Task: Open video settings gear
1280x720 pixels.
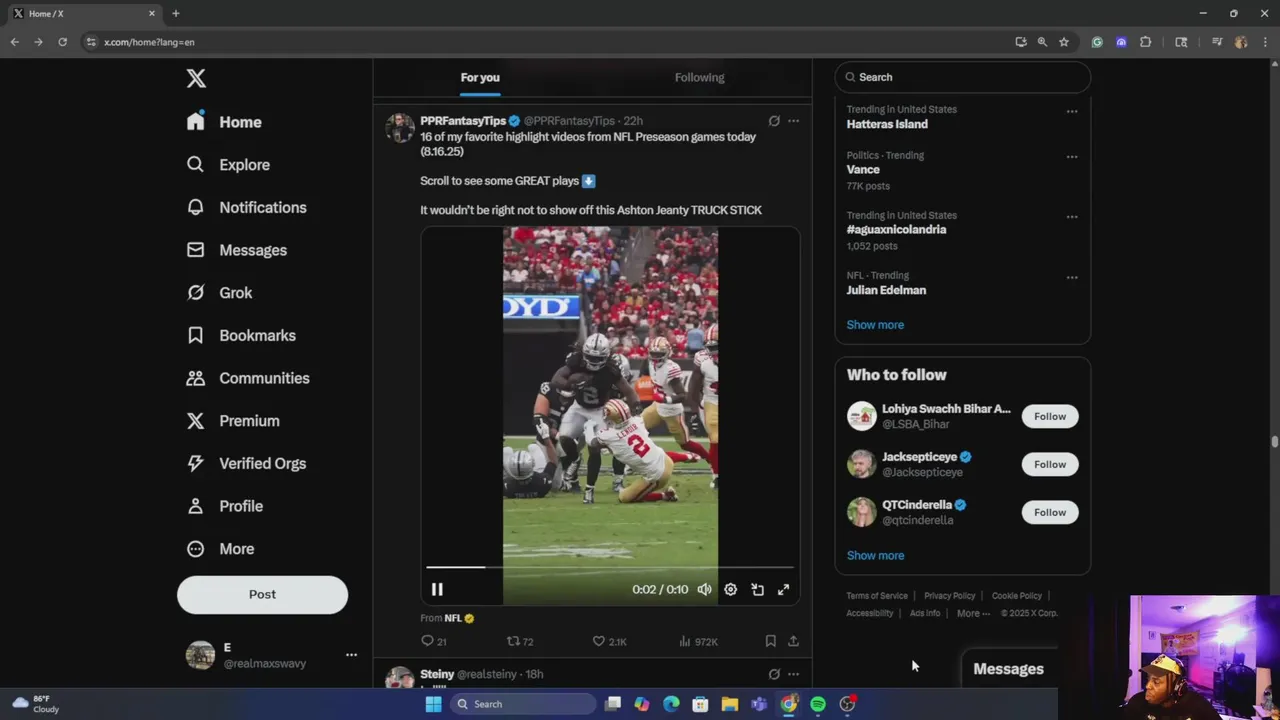Action: pos(731,590)
